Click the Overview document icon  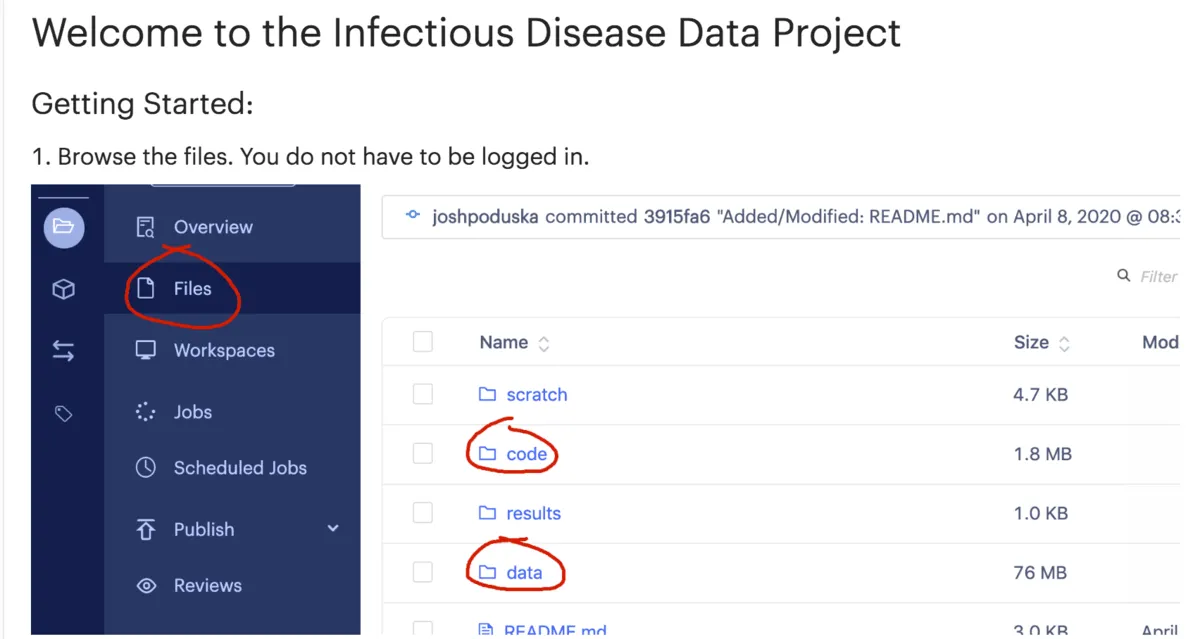tap(146, 227)
